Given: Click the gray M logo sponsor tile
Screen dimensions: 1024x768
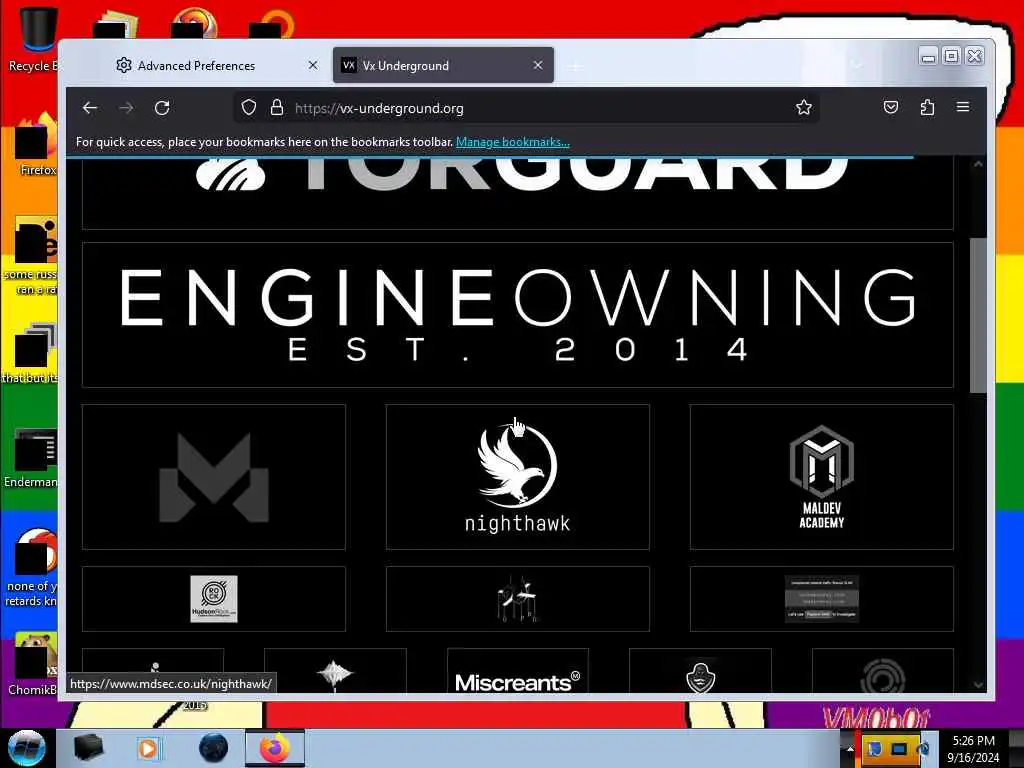Looking at the screenshot, I should pos(214,477).
